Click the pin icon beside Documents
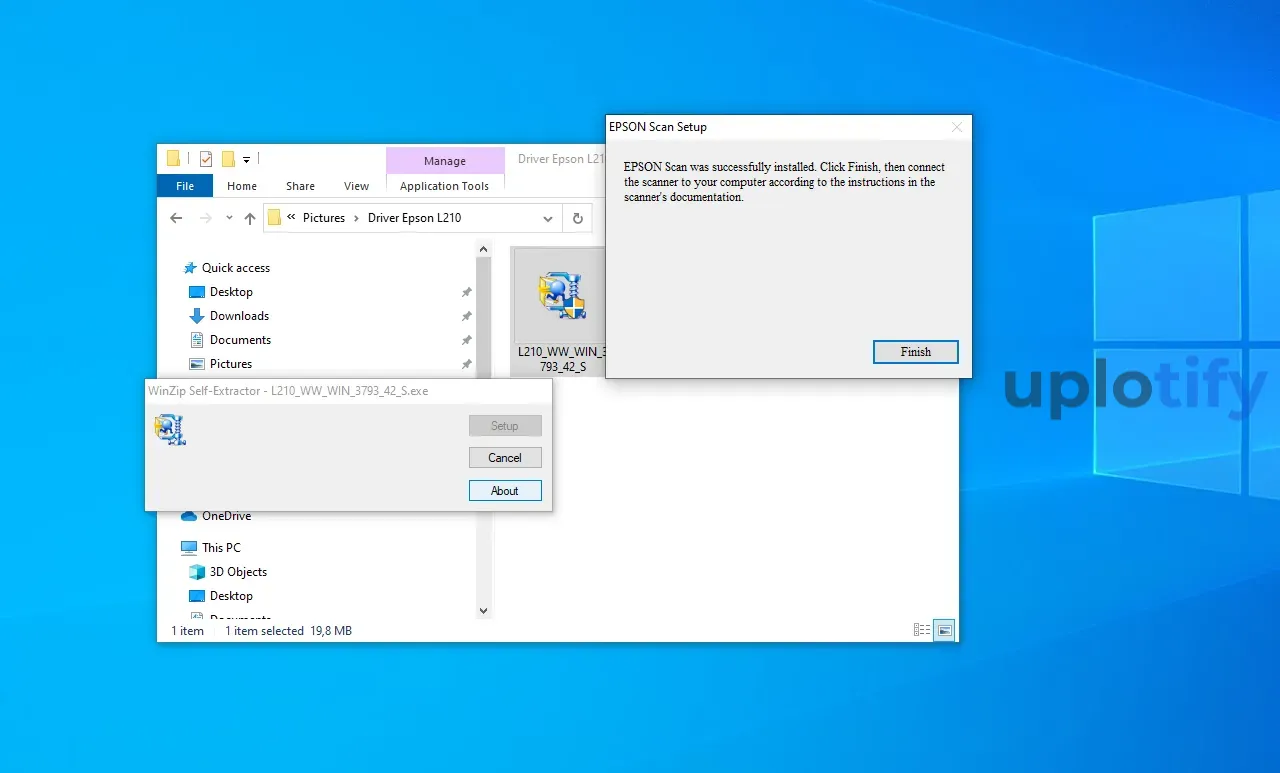 [466, 340]
